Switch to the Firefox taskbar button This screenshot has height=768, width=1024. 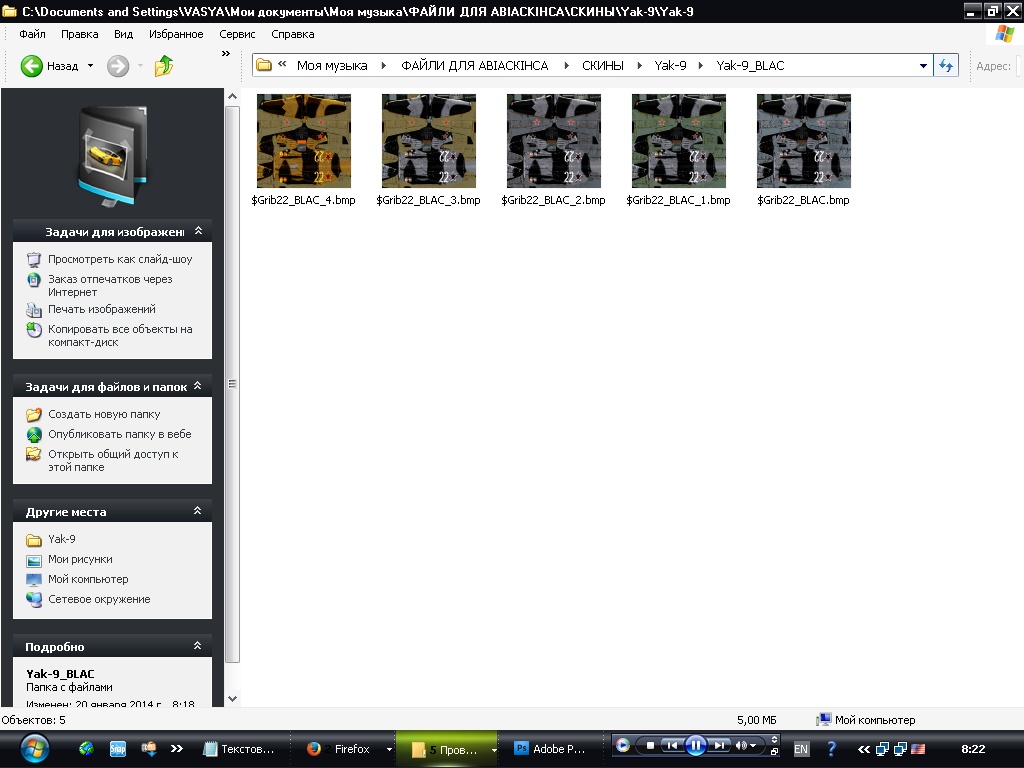coord(343,749)
